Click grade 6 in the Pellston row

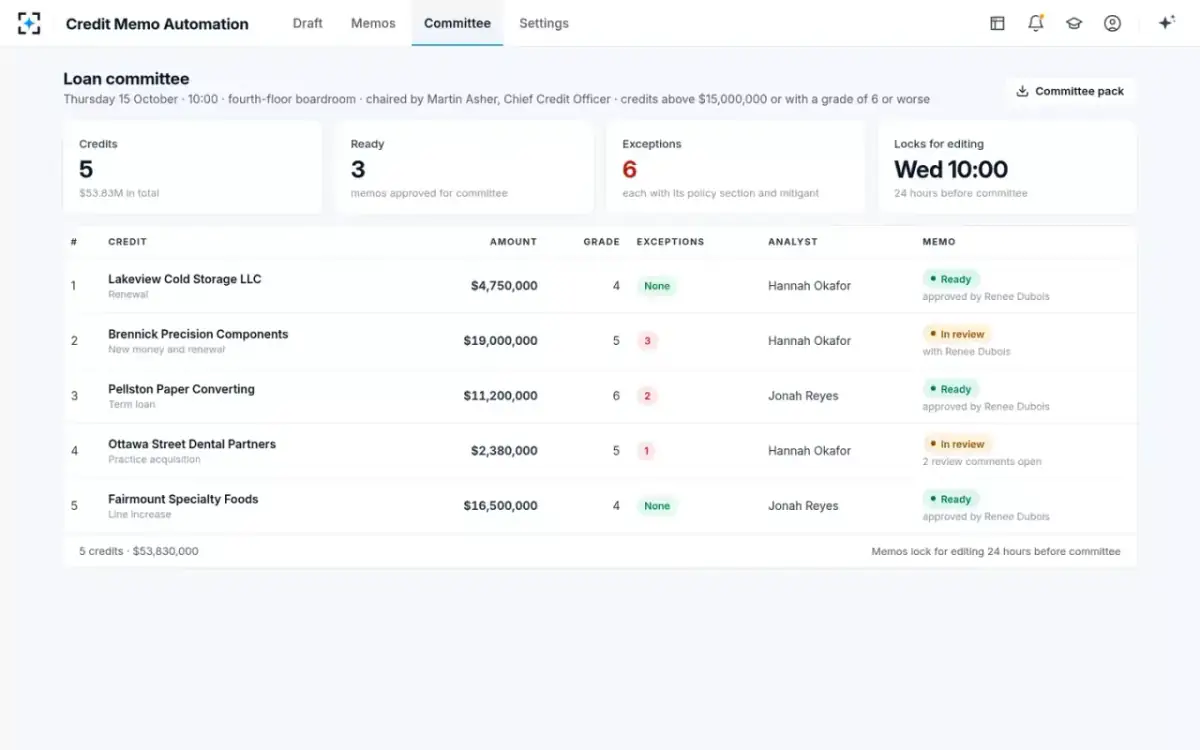coord(616,396)
